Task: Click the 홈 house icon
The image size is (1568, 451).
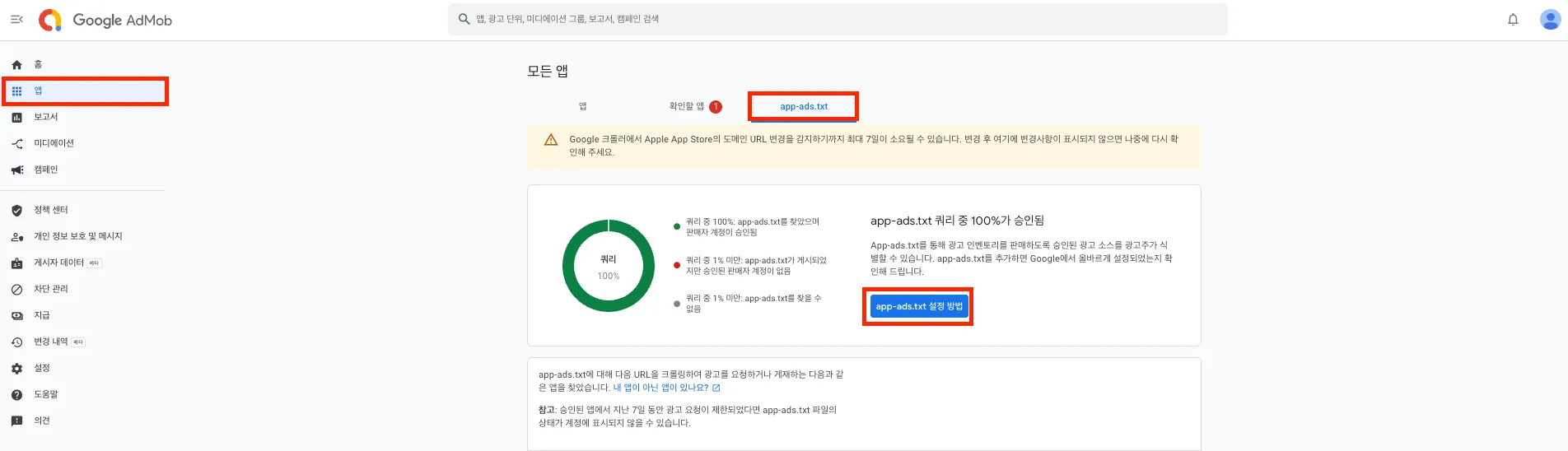Action: (x=16, y=64)
